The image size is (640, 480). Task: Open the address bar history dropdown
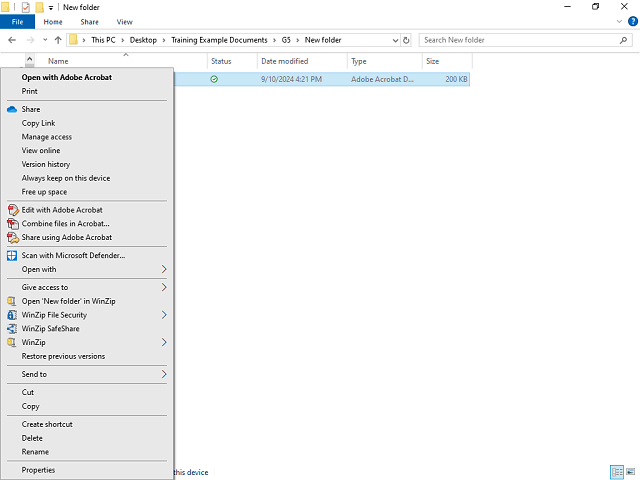point(393,40)
